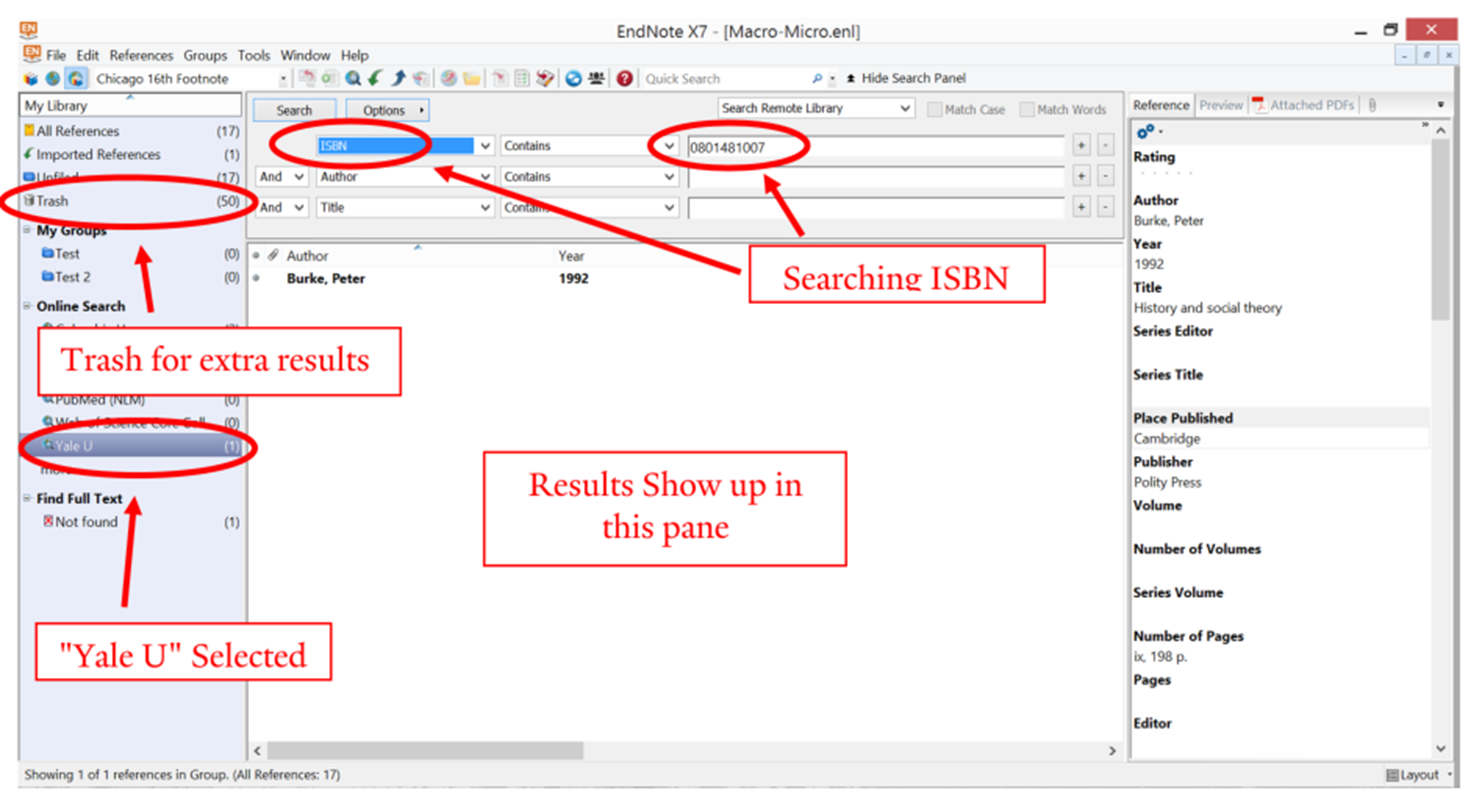This screenshot has width=1471, height=799.
Task: Click the ISBN value field containing 0801481007
Action: coord(875,147)
